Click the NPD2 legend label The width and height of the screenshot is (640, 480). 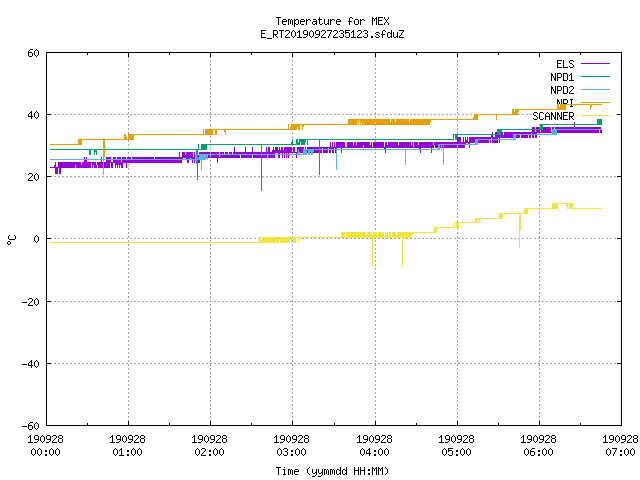coord(562,90)
